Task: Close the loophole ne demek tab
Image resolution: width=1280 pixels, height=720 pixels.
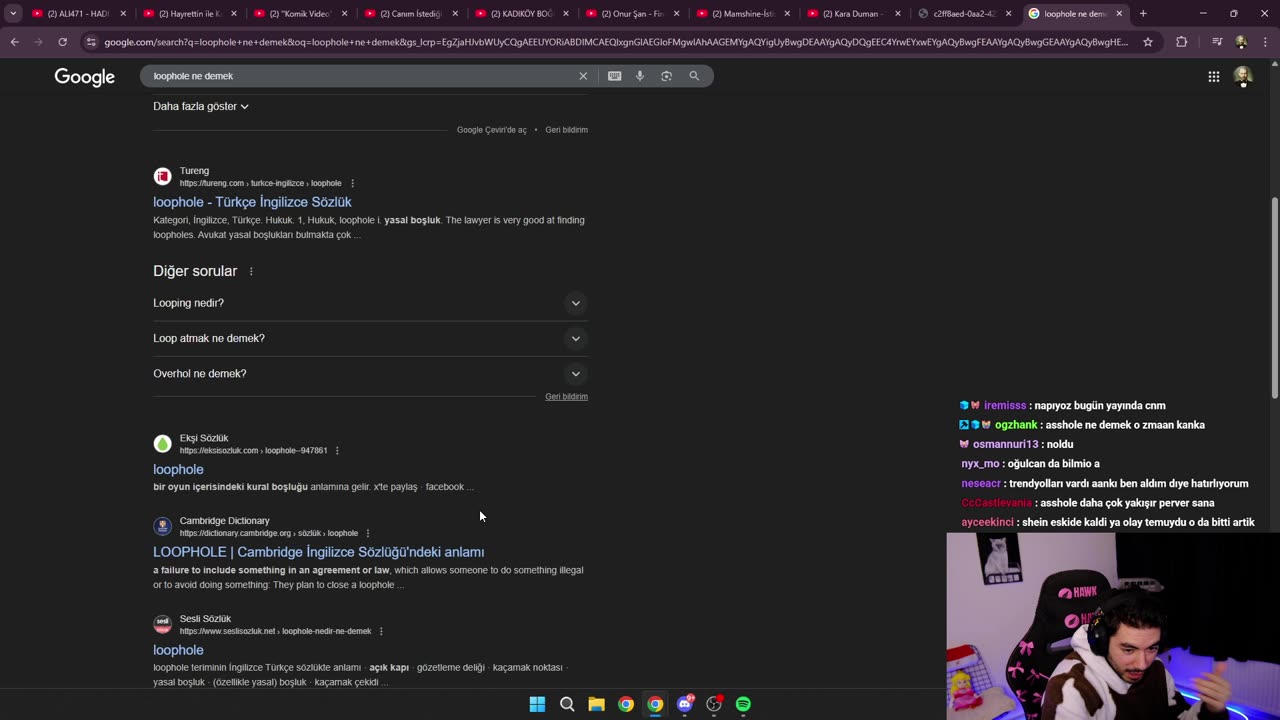Action: 1119,14
